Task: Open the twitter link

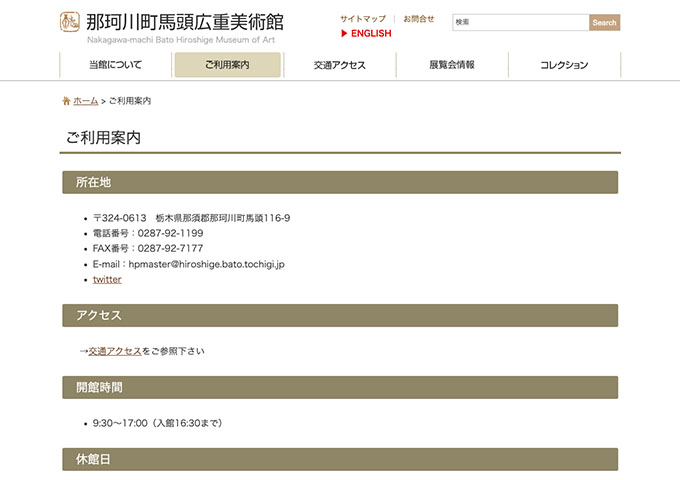Action: point(107,280)
